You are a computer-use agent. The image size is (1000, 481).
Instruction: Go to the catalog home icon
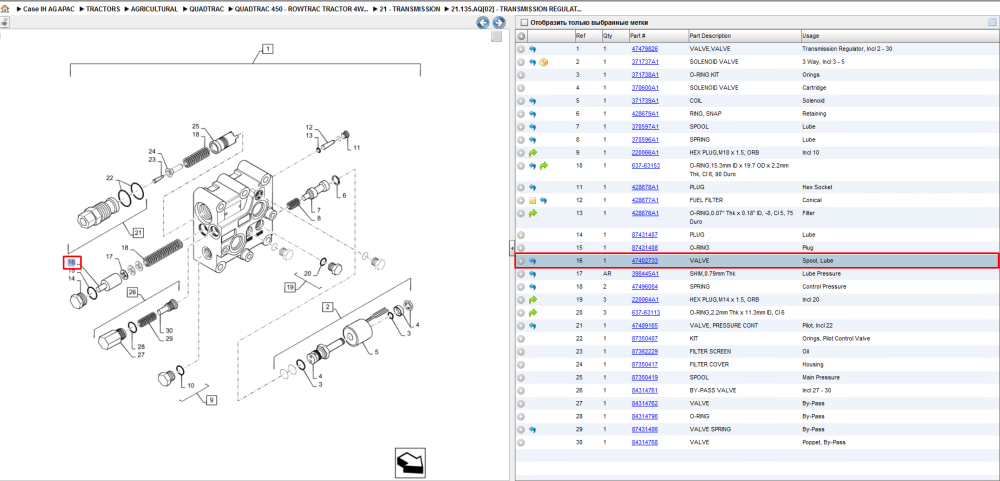[x=5, y=10]
